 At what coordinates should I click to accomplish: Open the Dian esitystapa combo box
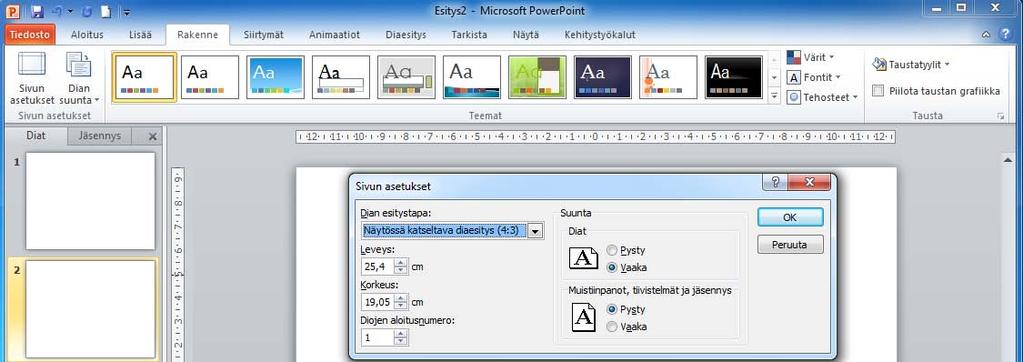click(452, 230)
